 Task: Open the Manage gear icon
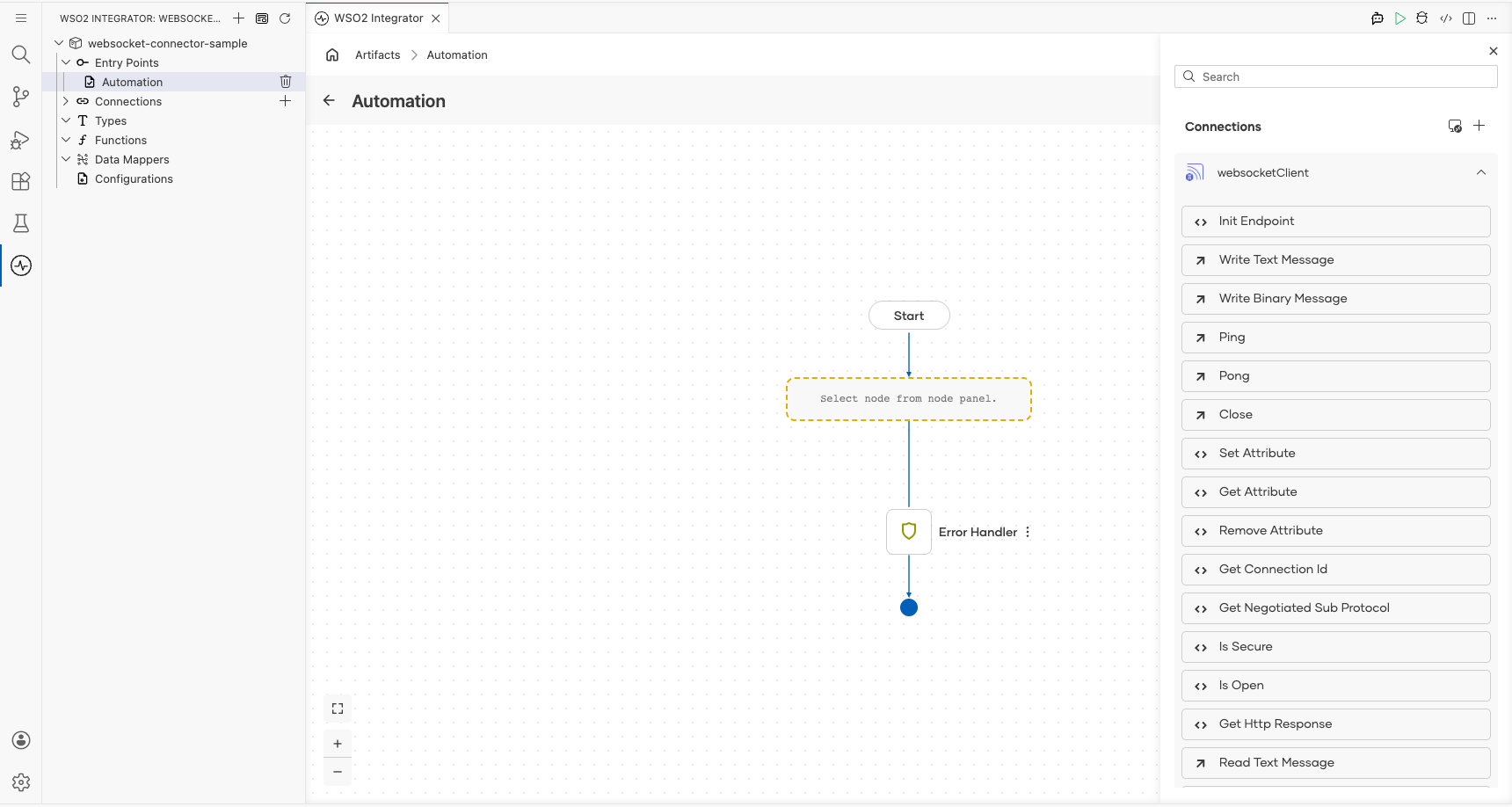click(x=21, y=782)
